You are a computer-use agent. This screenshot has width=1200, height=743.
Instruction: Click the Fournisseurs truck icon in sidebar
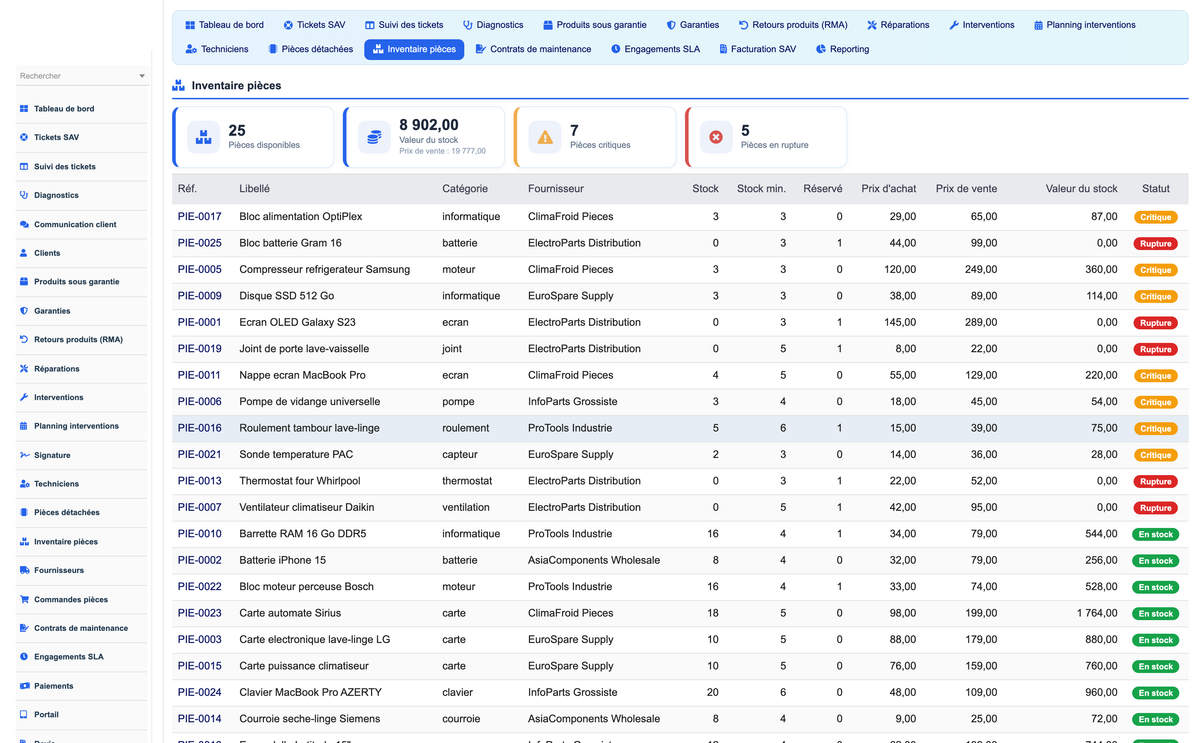(24, 571)
